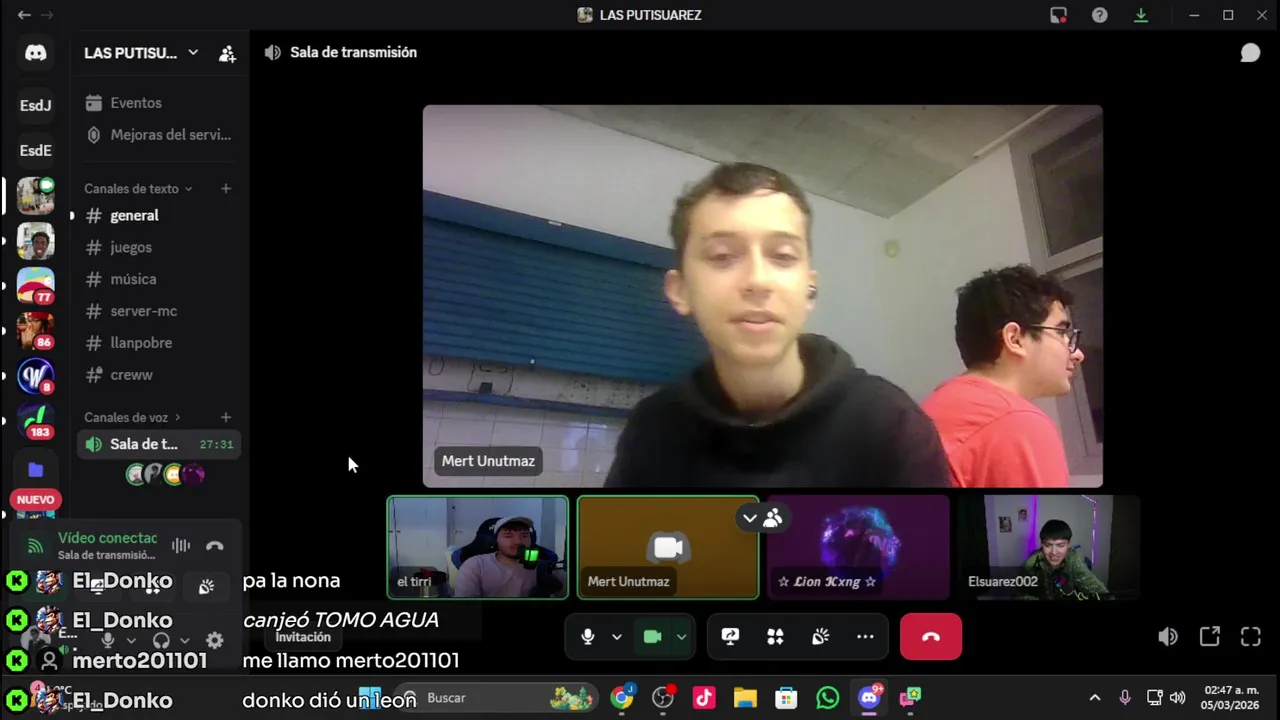
Task: Adjust call volume speaker icon
Action: pos(1168,637)
